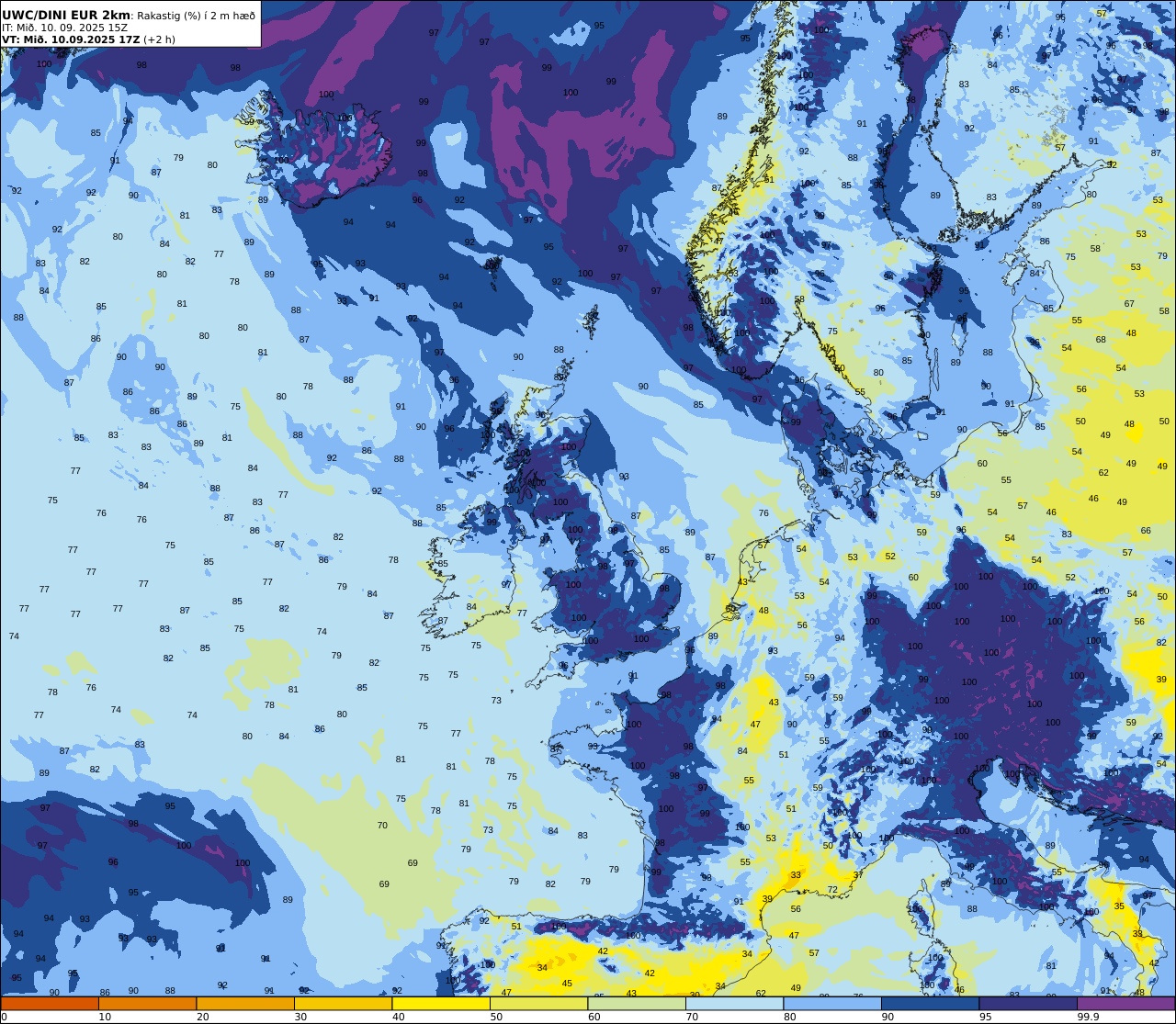This screenshot has width=1176, height=1024.
Task: Click the legend tick label "80"
Action: coord(789,1017)
